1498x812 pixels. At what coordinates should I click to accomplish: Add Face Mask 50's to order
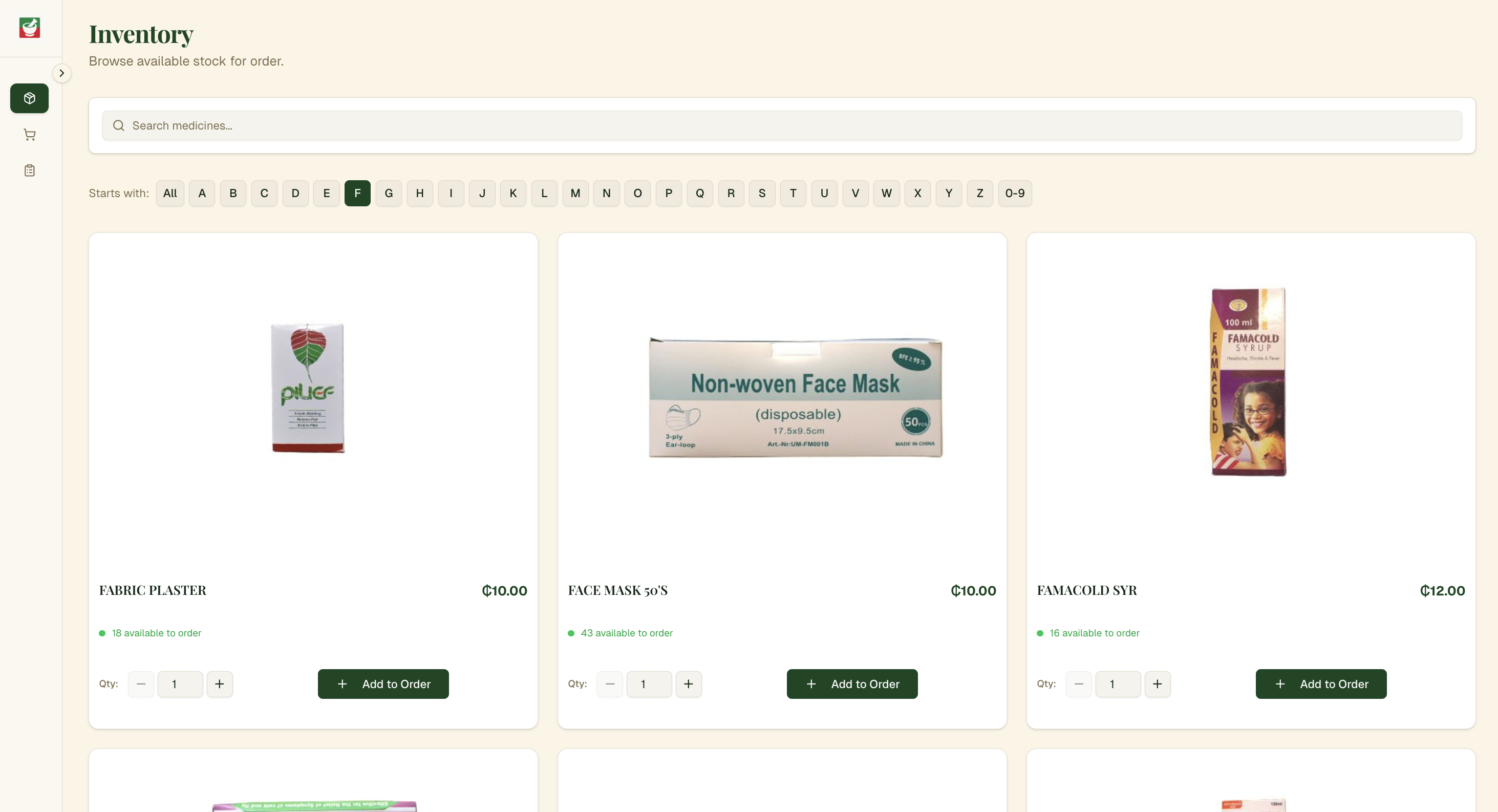(x=852, y=684)
